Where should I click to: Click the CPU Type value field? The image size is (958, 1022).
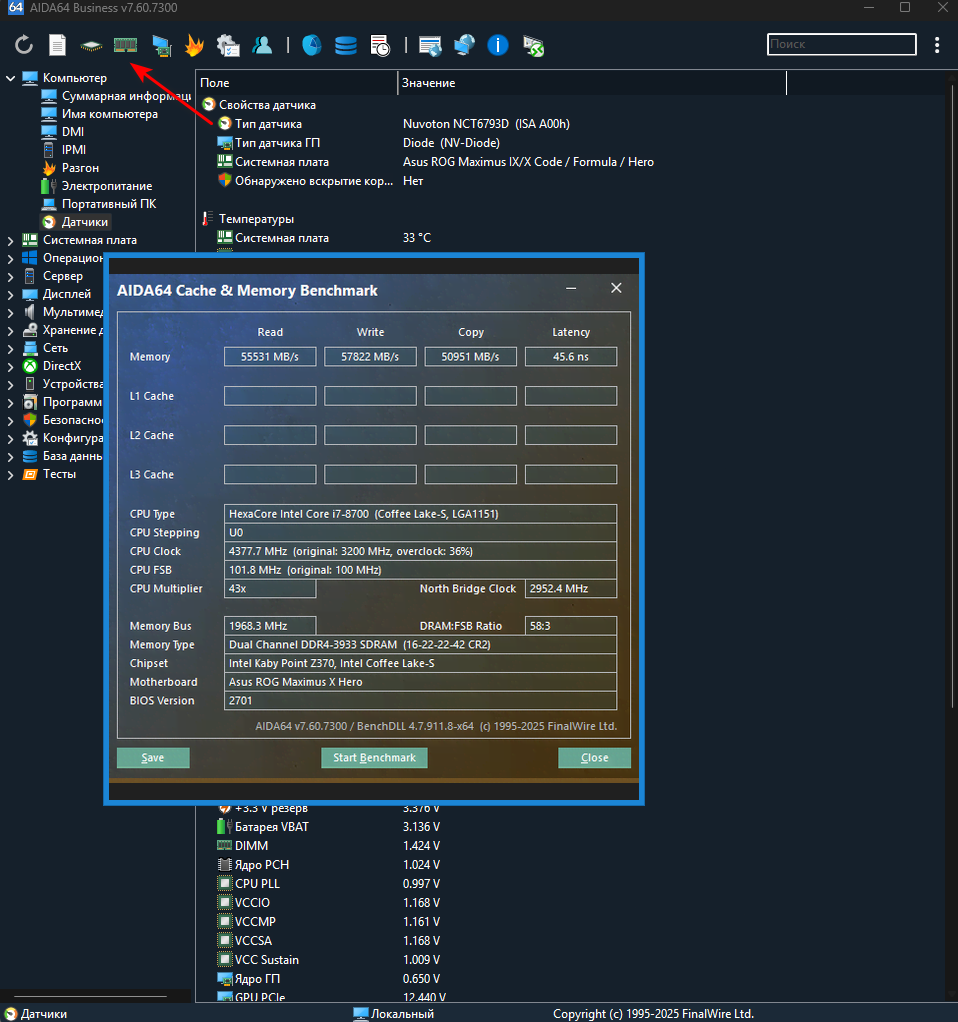point(420,514)
